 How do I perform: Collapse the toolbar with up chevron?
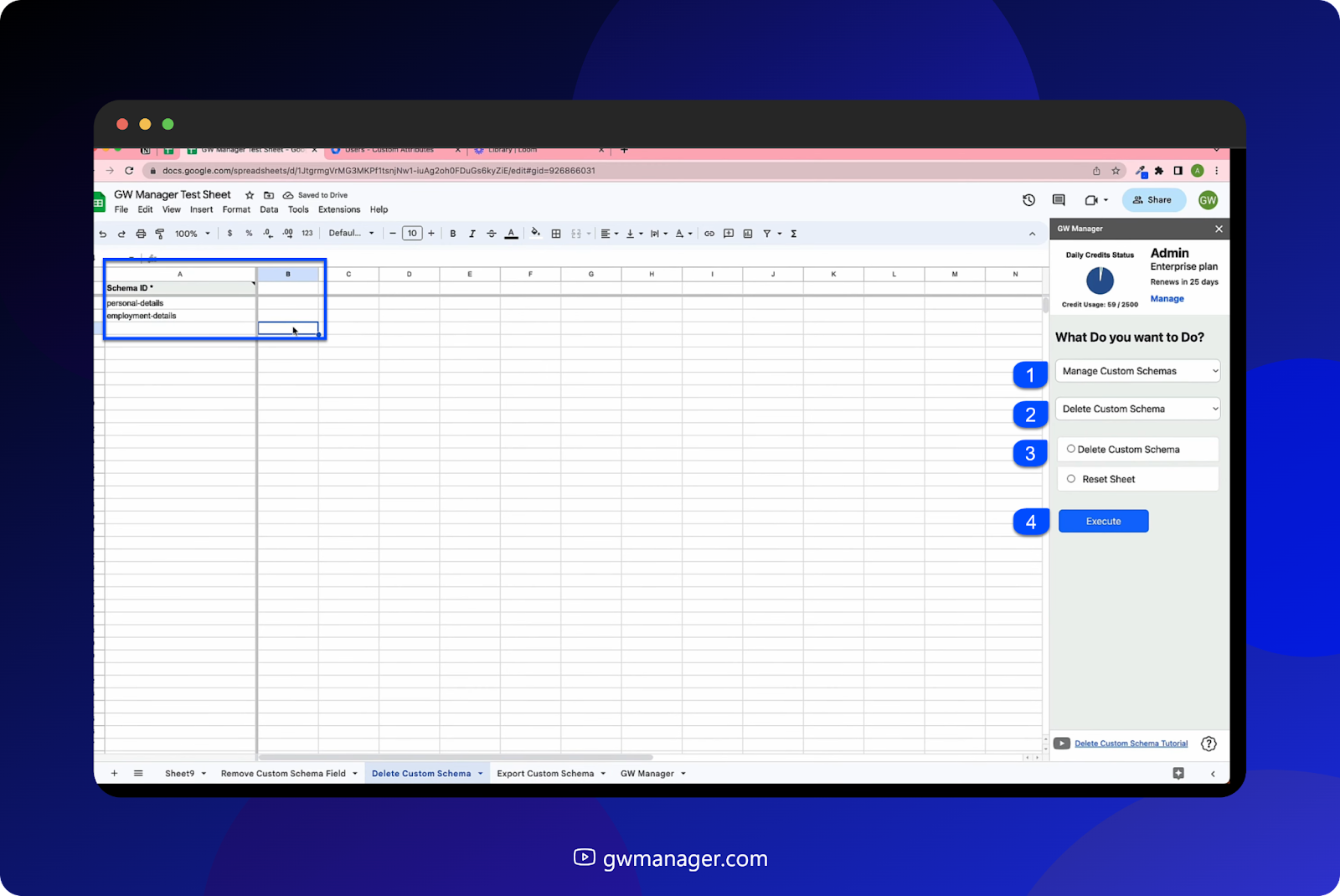point(1032,234)
